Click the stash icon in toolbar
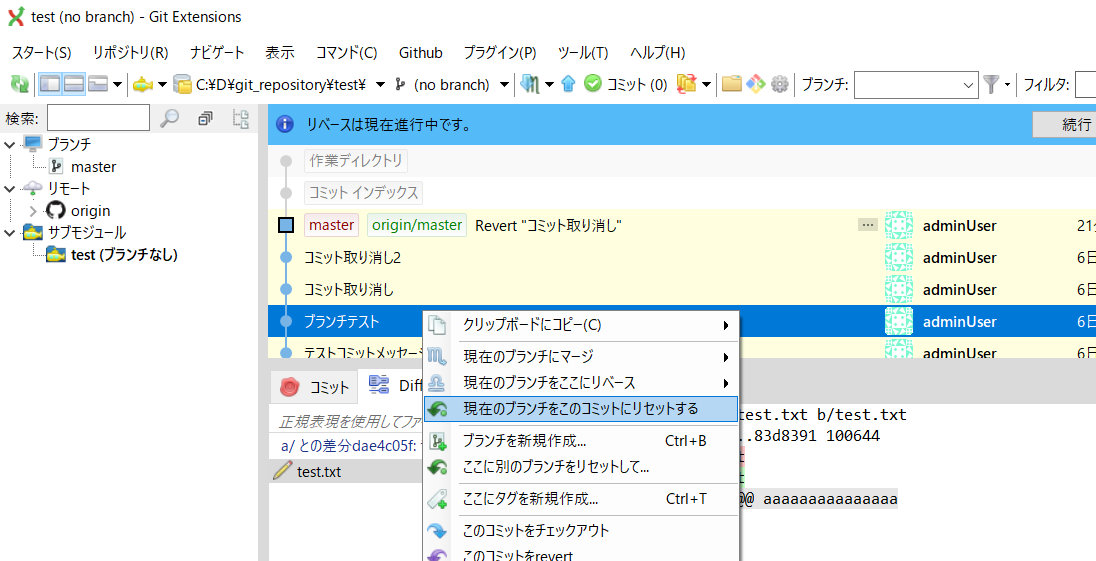 click(687, 85)
